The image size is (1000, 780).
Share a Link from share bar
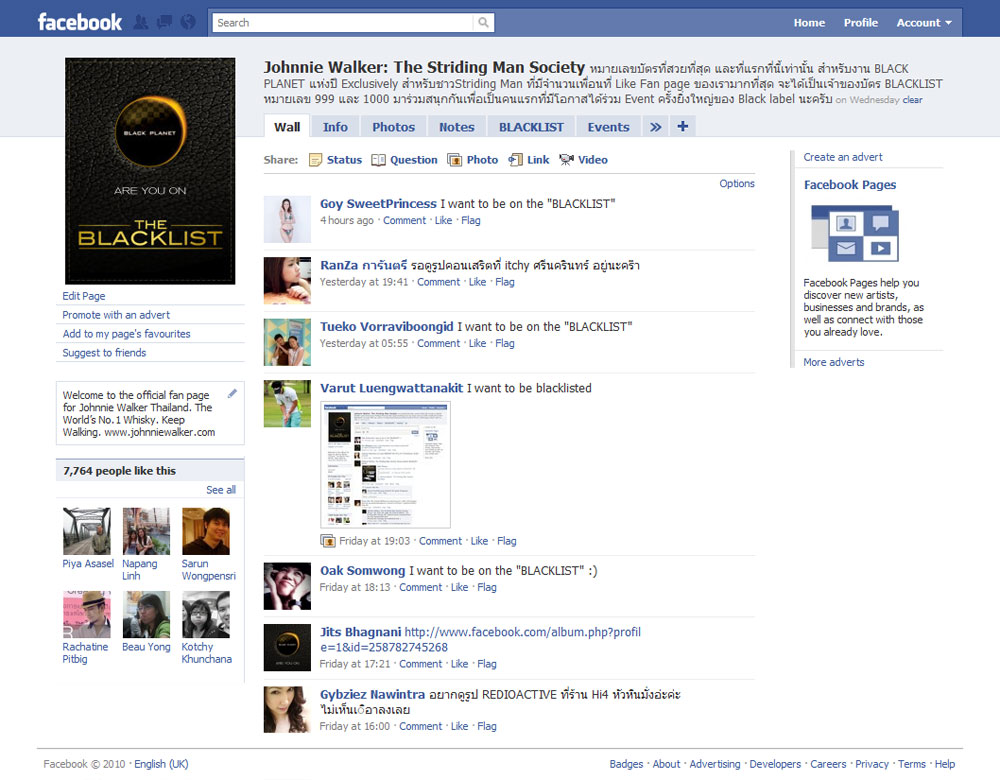529,160
